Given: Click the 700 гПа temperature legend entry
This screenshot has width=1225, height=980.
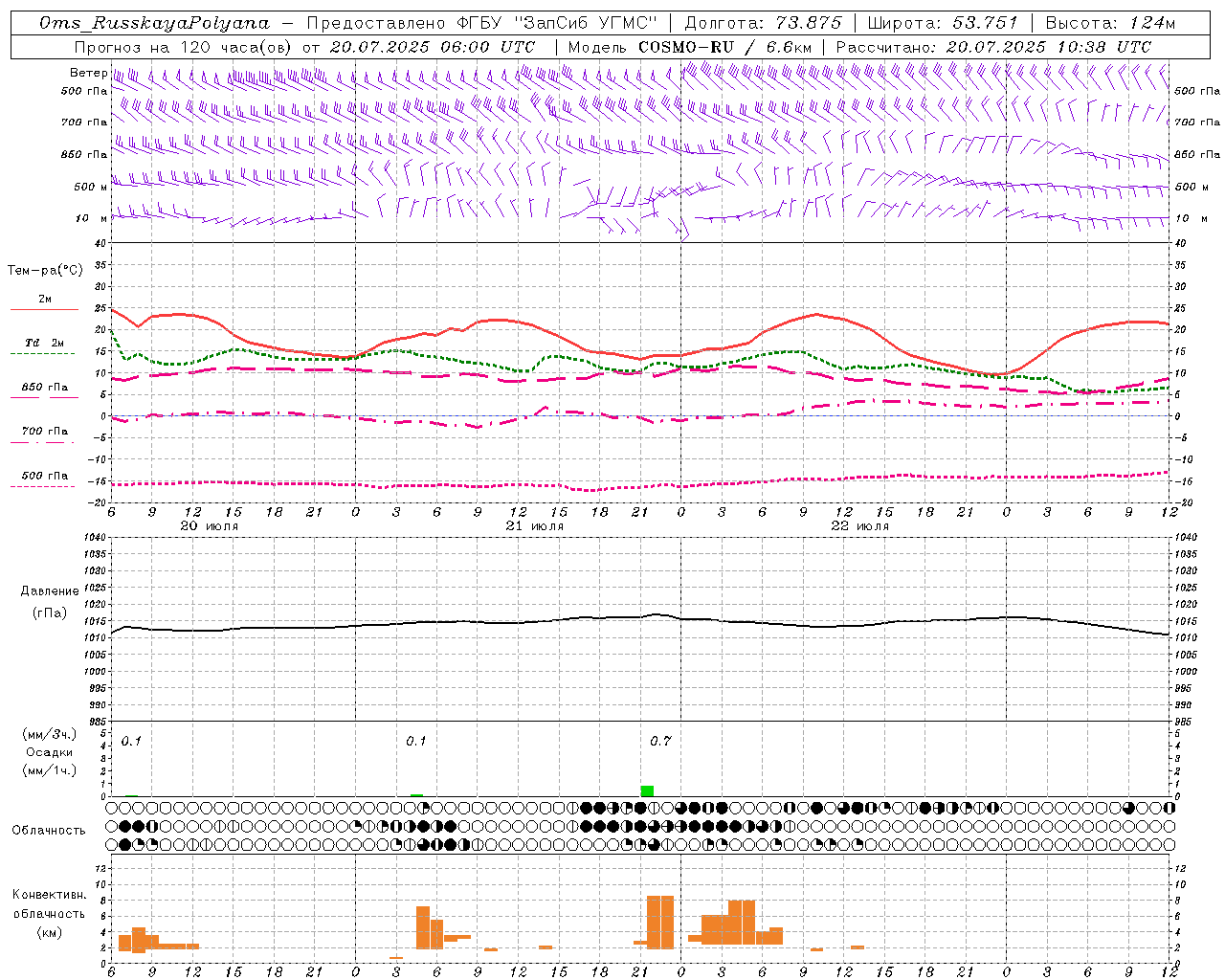Looking at the screenshot, I should (x=45, y=431).
